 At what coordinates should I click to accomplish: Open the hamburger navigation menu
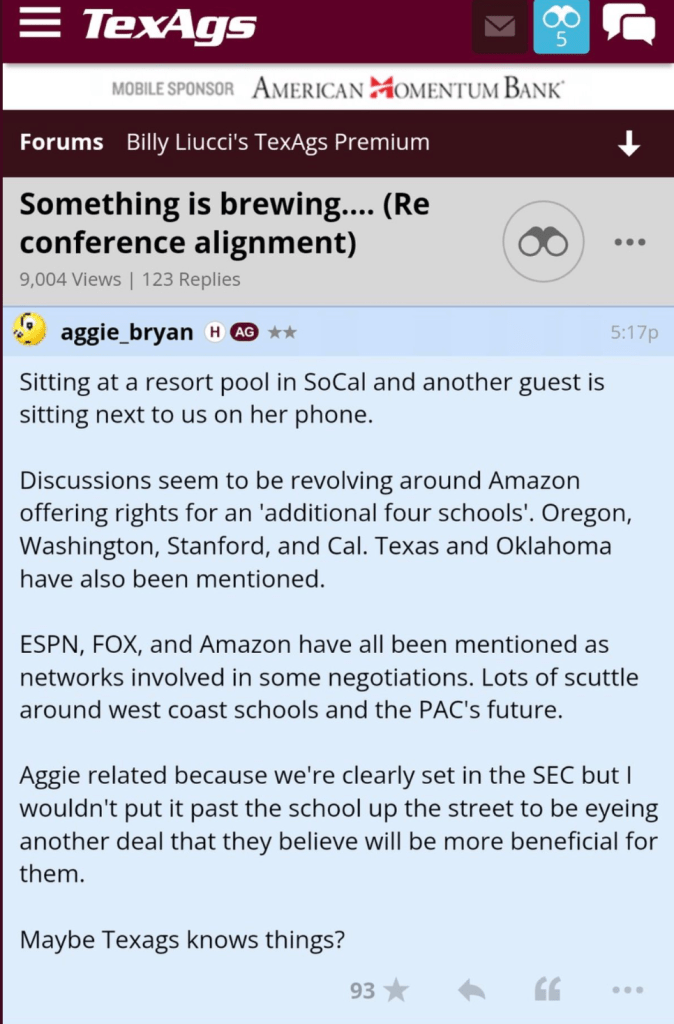(x=40, y=26)
